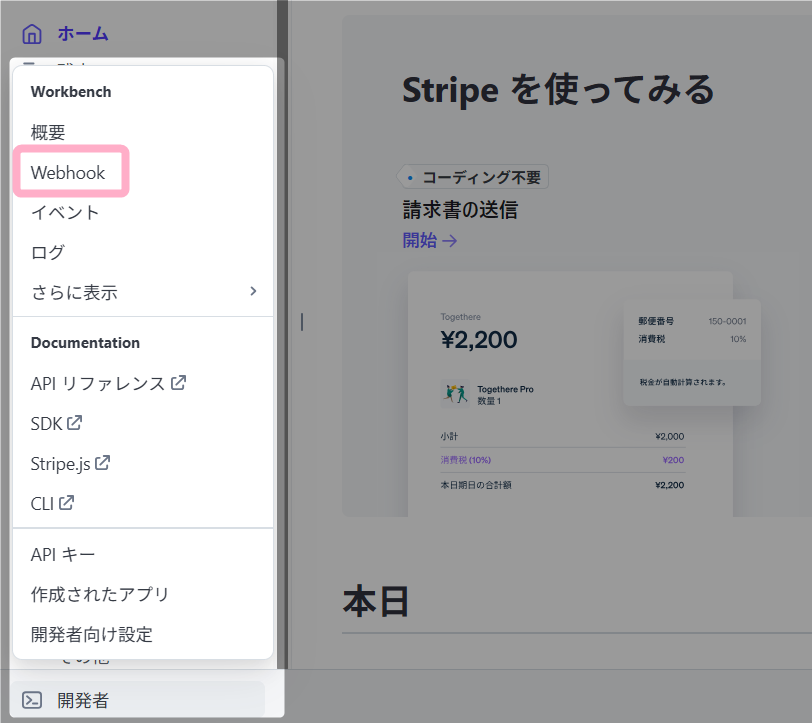
Task: Expand the さらに表示 submenu chevron
Action: (x=253, y=292)
